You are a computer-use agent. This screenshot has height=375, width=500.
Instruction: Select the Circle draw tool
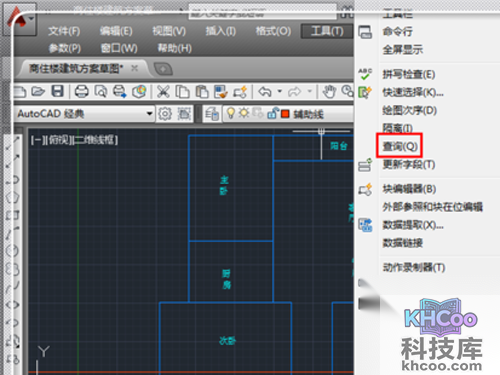(13, 251)
